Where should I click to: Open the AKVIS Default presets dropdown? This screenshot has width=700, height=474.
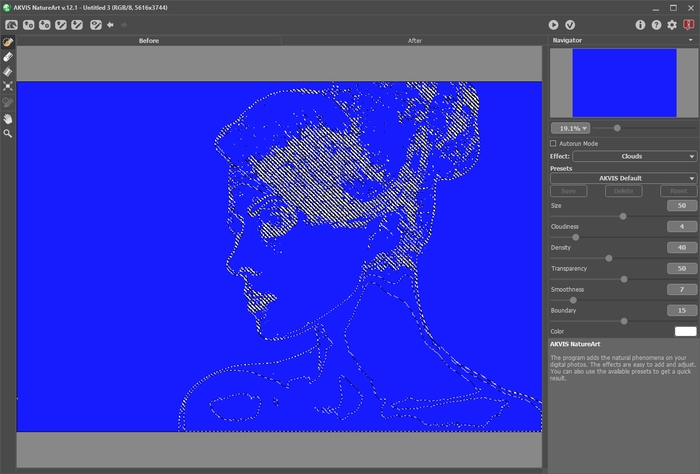click(623, 178)
